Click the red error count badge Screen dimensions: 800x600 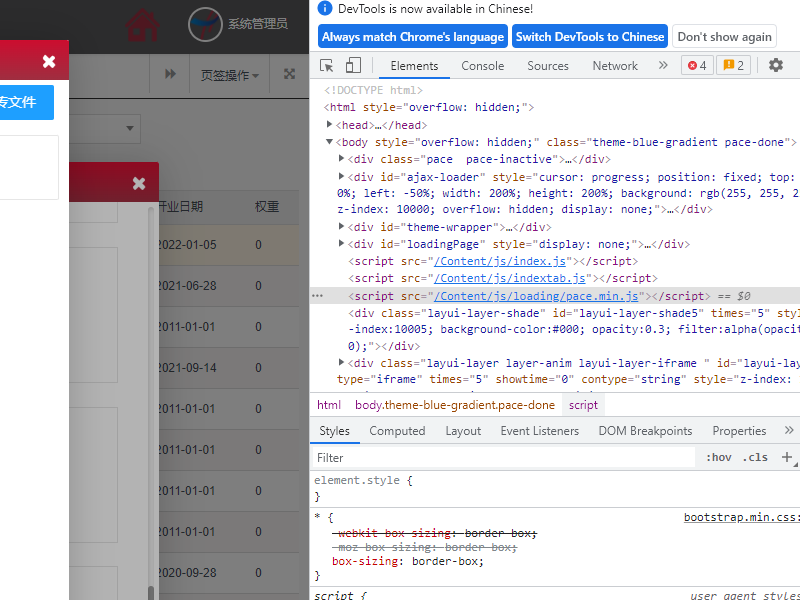coord(697,66)
